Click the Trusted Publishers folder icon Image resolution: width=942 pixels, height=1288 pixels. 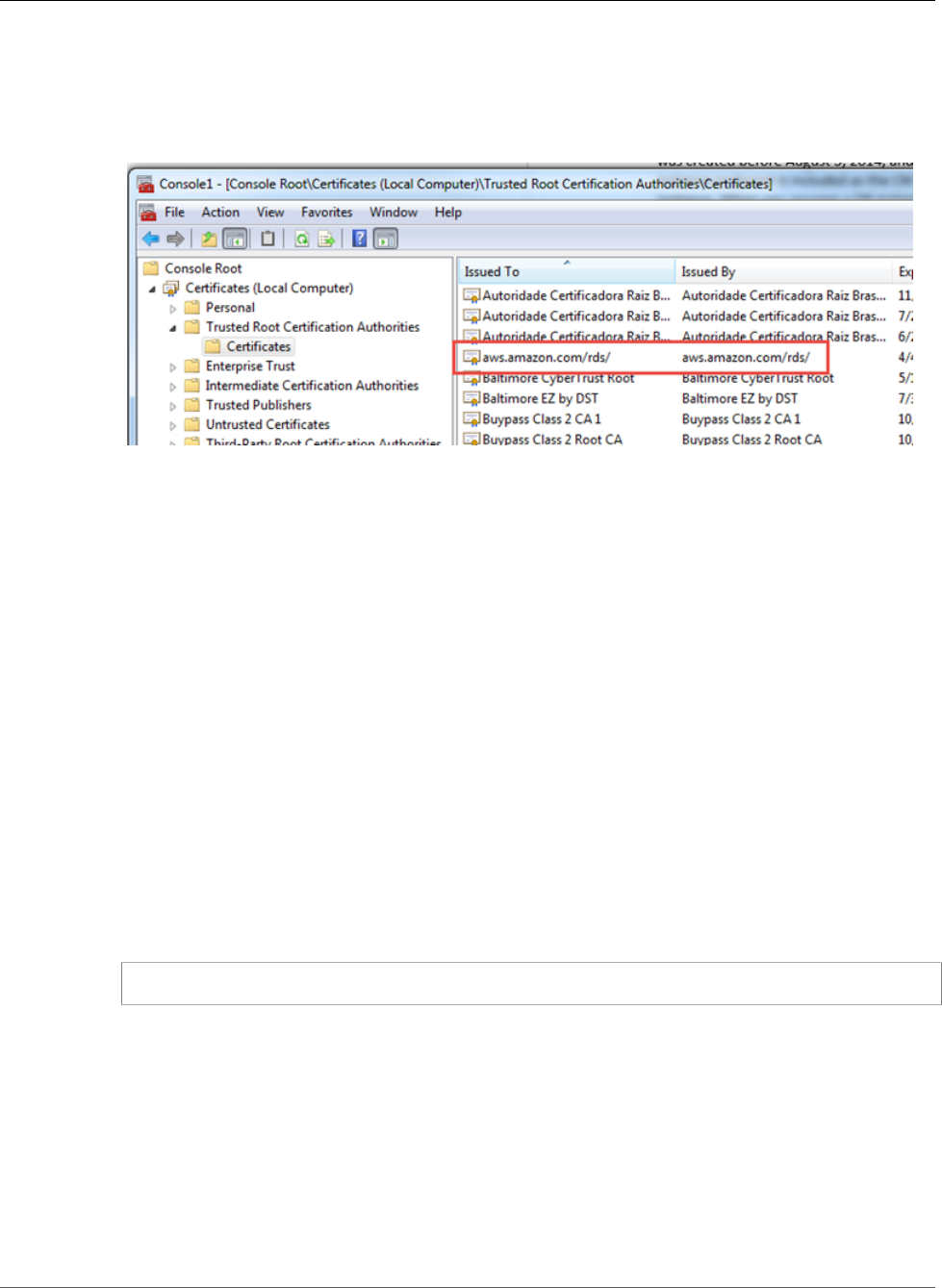(x=192, y=405)
